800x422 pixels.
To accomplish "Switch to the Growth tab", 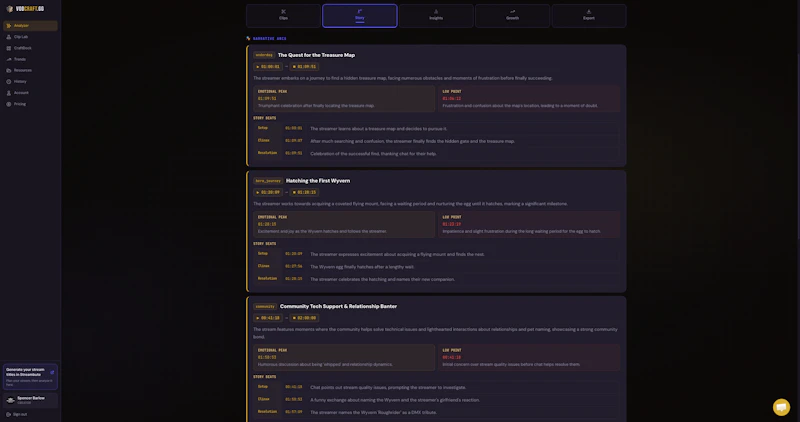I will [512, 15].
